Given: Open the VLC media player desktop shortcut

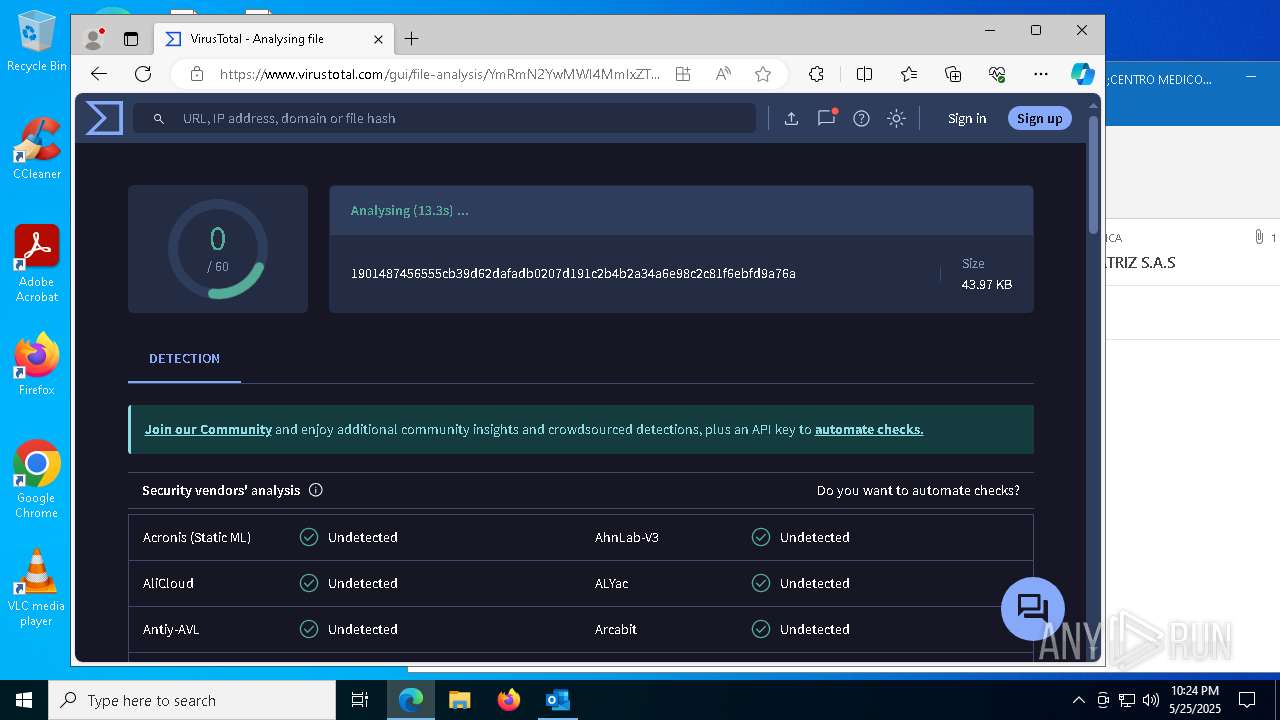Looking at the screenshot, I should point(37,588).
